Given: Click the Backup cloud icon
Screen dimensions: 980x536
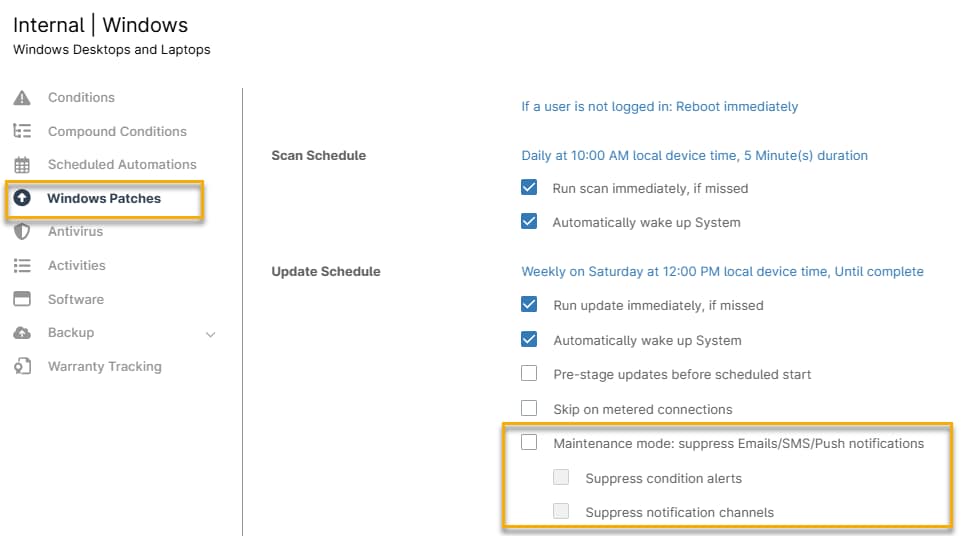Looking at the screenshot, I should [x=22, y=333].
